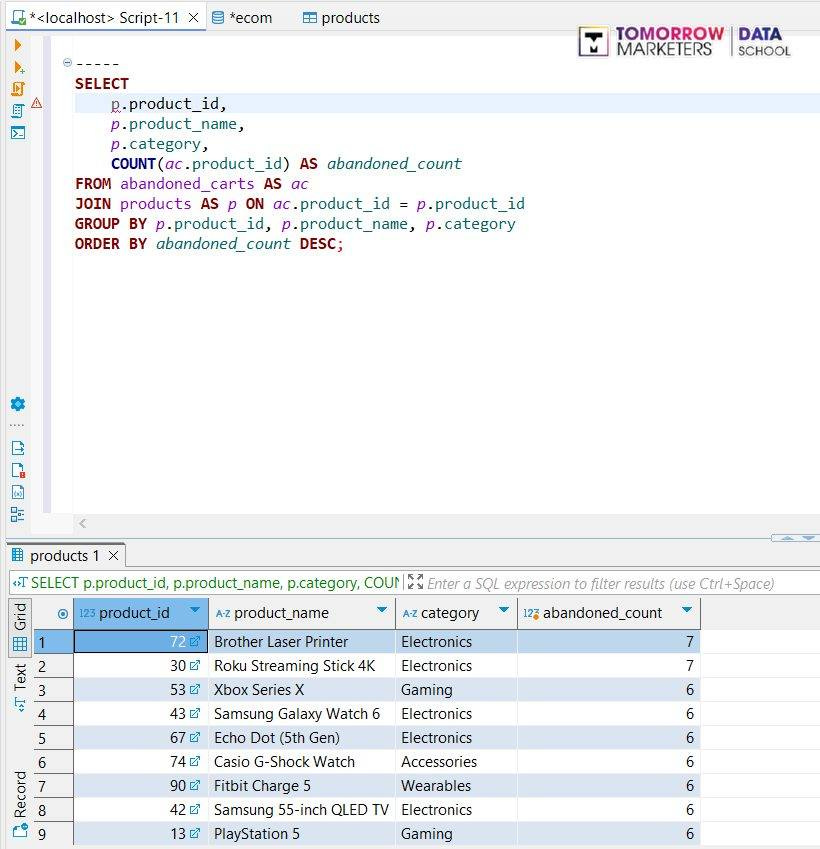Image resolution: width=820 pixels, height=849 pixels.
Task: Select cell Xbox Series X
Action: pyautogui.click(x=302, y=690)
